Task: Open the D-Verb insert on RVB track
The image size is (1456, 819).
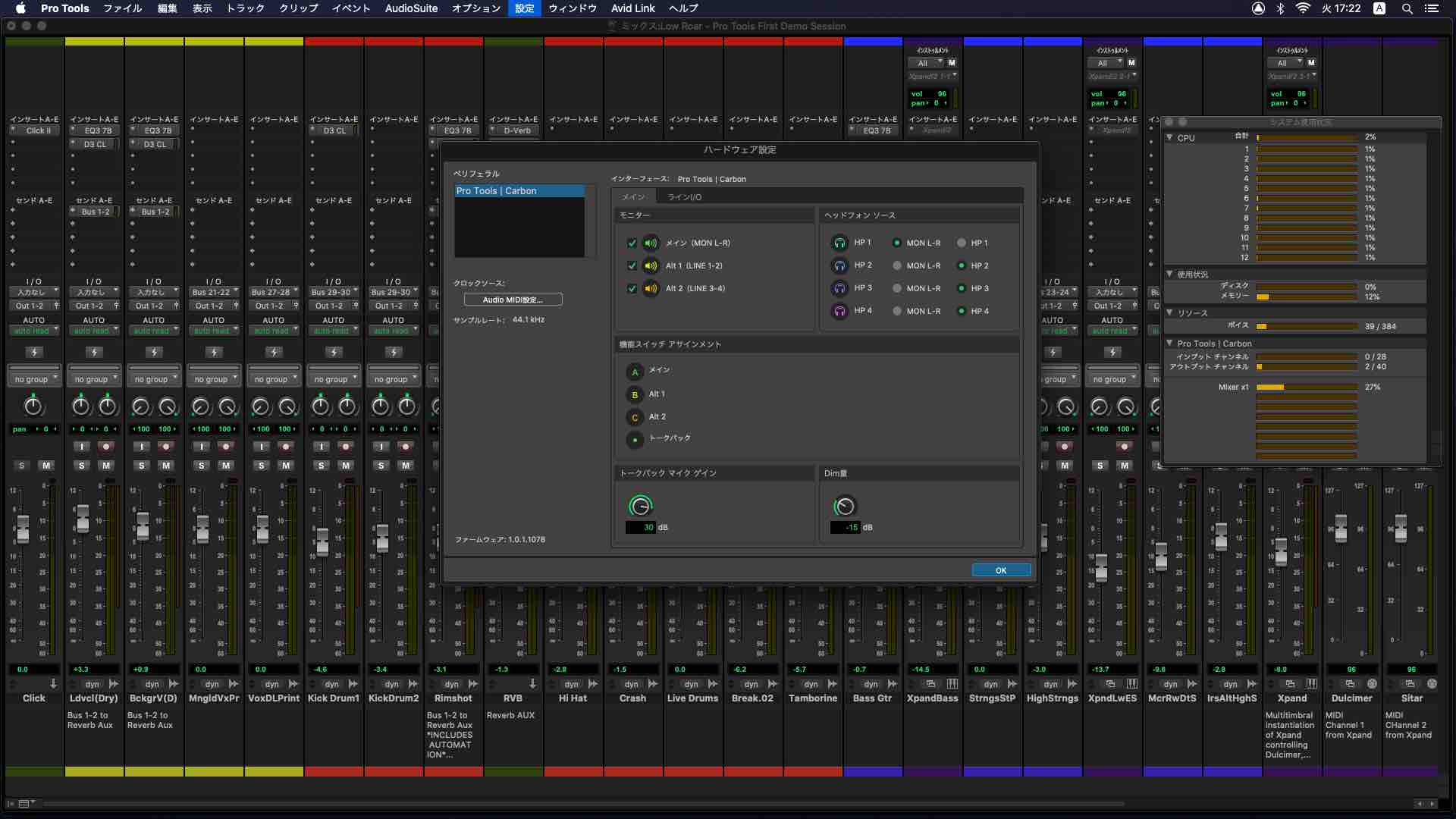Action: tap(517, 130)
